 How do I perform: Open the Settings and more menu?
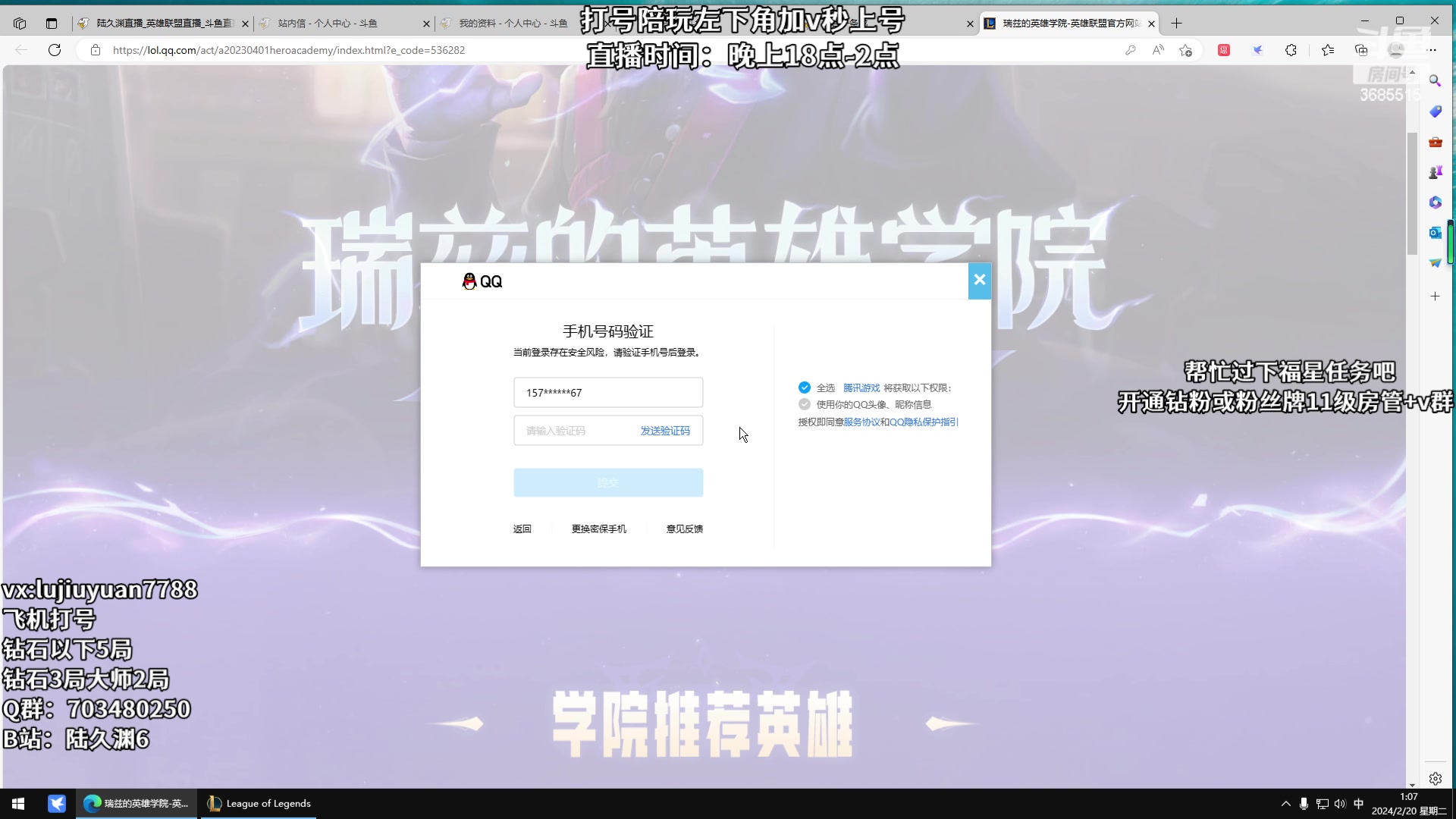[1432, 50]
